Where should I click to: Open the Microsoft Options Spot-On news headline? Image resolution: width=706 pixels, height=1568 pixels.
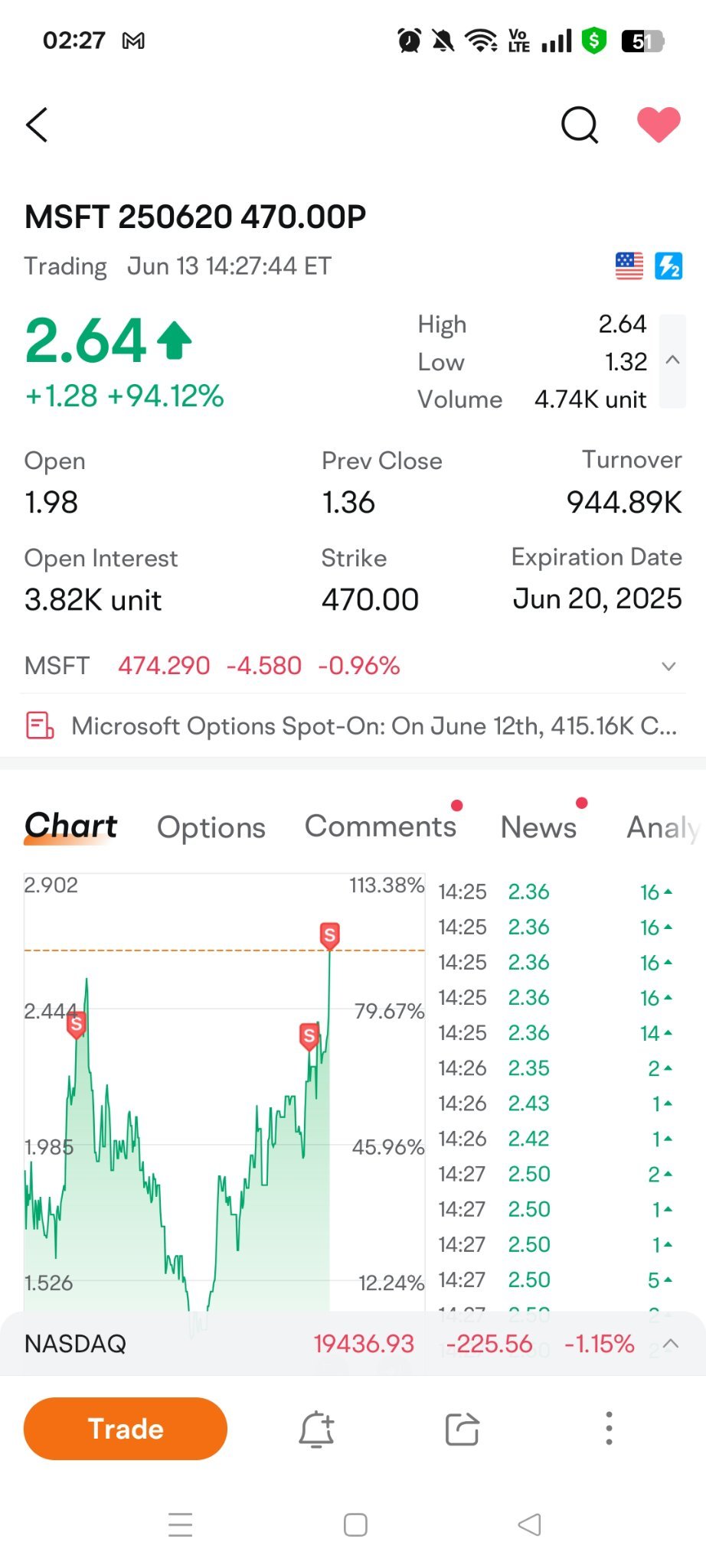pyautogui.click(x=374, y=725)
